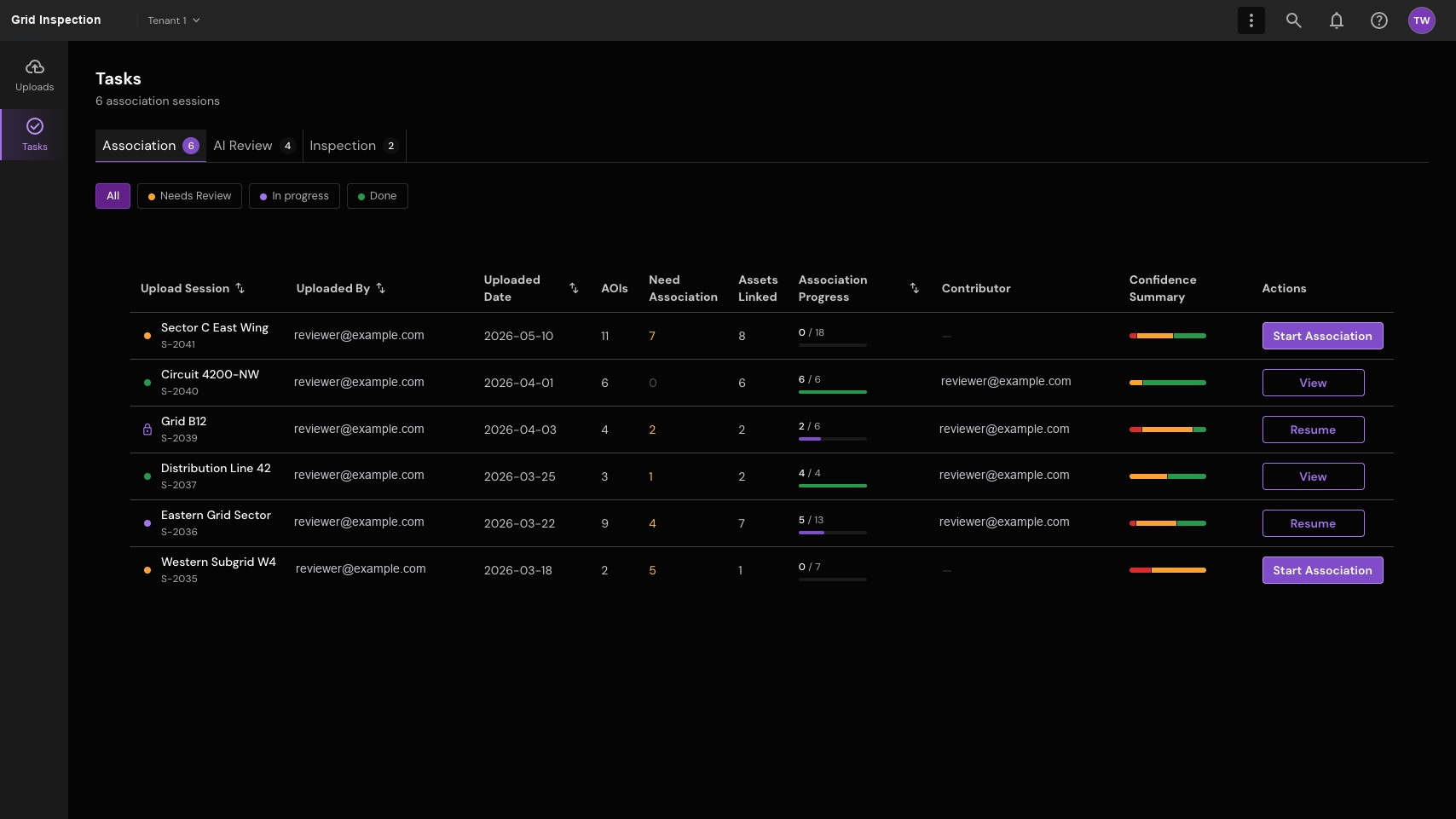Image resolution: width=1456 pixels, height=819 pixels.
Task: View the Distribution Line 42 session
Action: [1313, 476]
